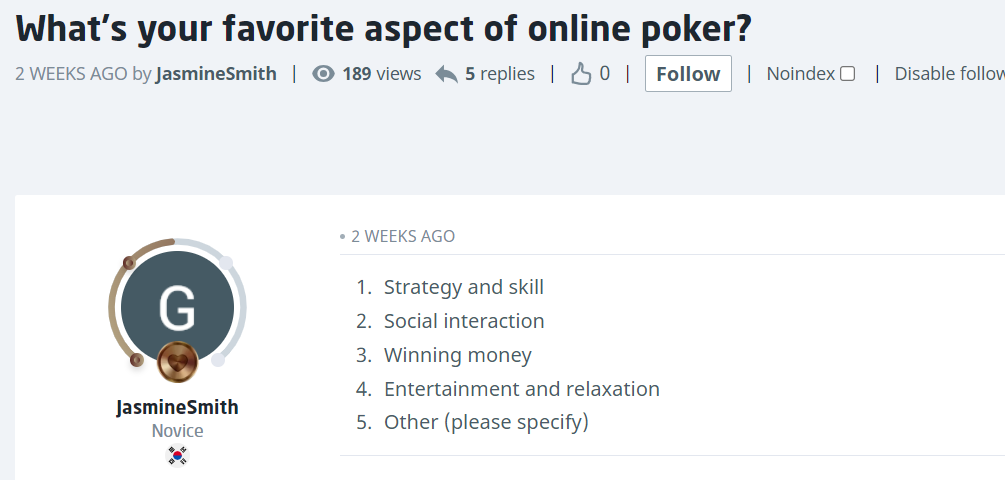Click the 5 replies link

(x=500, y=74)
